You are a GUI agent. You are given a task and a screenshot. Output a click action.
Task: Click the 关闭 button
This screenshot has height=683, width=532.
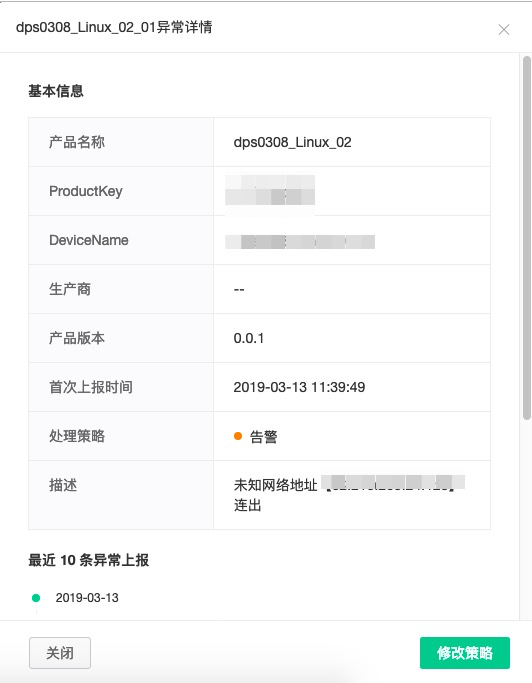coord(60,653)
